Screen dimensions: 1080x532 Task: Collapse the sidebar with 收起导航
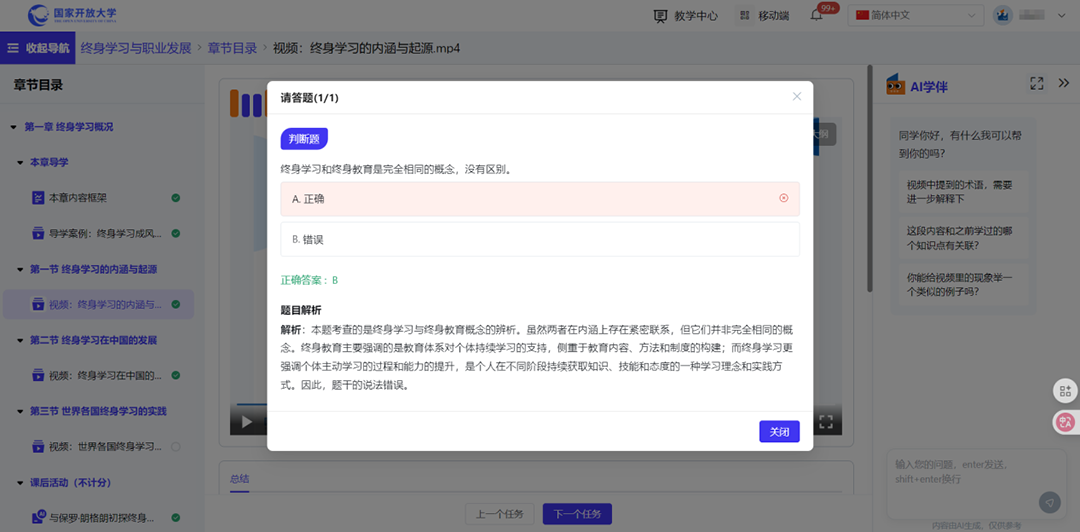pos(38,48)
